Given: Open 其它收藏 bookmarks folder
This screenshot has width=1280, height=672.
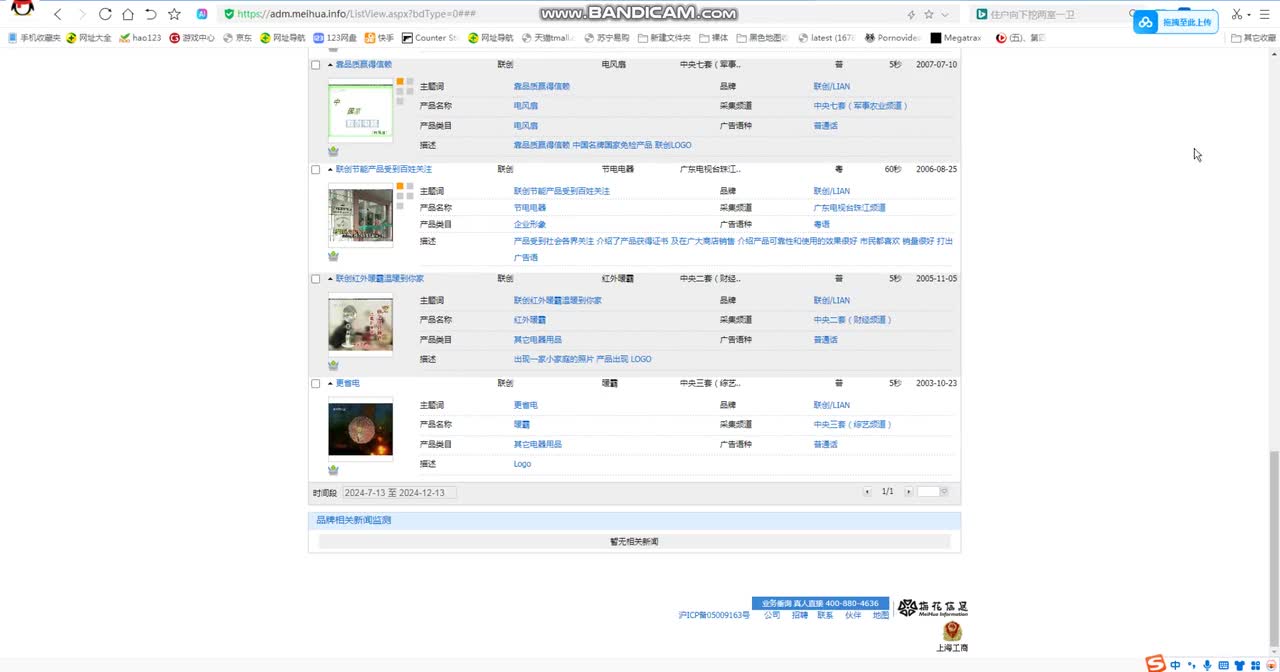Looking at the screenshot, I should pos(1254,38).
